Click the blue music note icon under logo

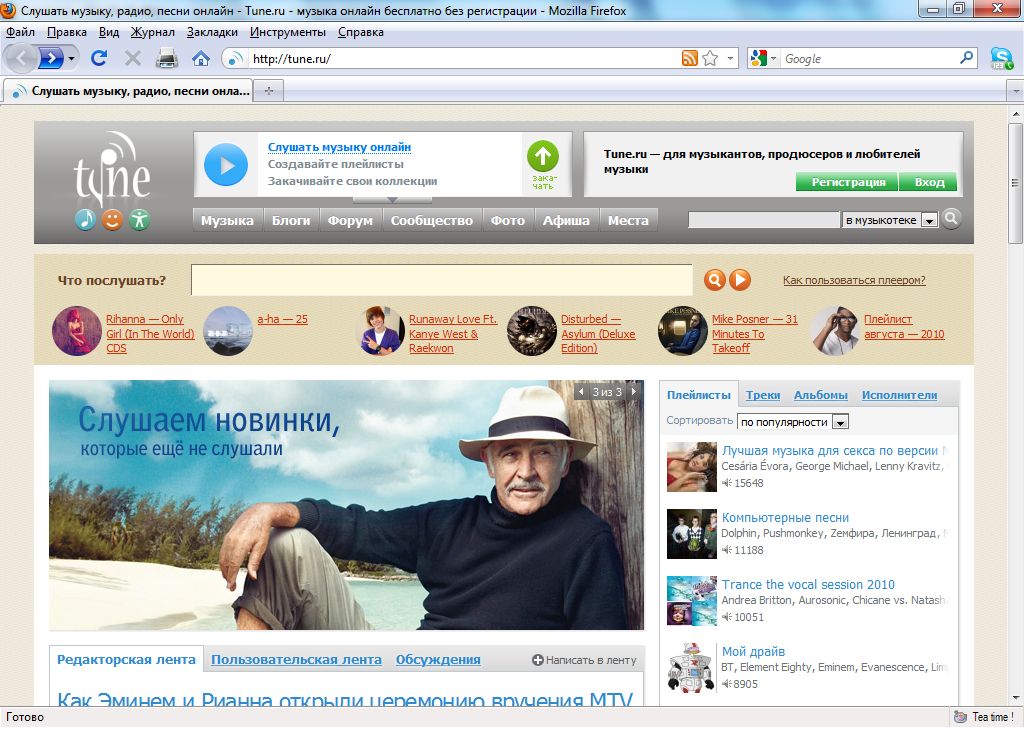click(x=85, y=220)
